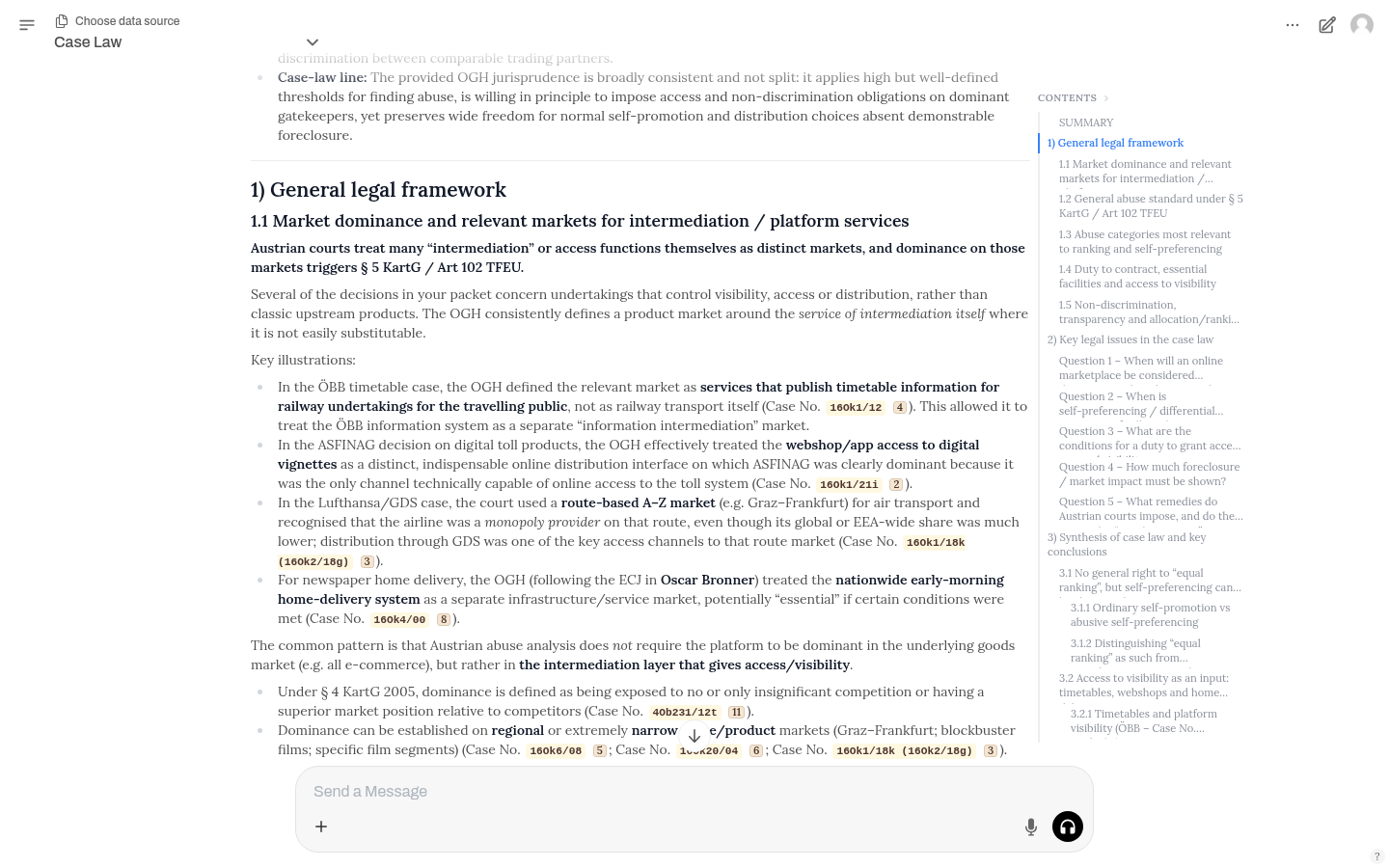Click case number 16Ok4/00 reference
Screen dimensions: 1389x868
click(x=399, y=620)
